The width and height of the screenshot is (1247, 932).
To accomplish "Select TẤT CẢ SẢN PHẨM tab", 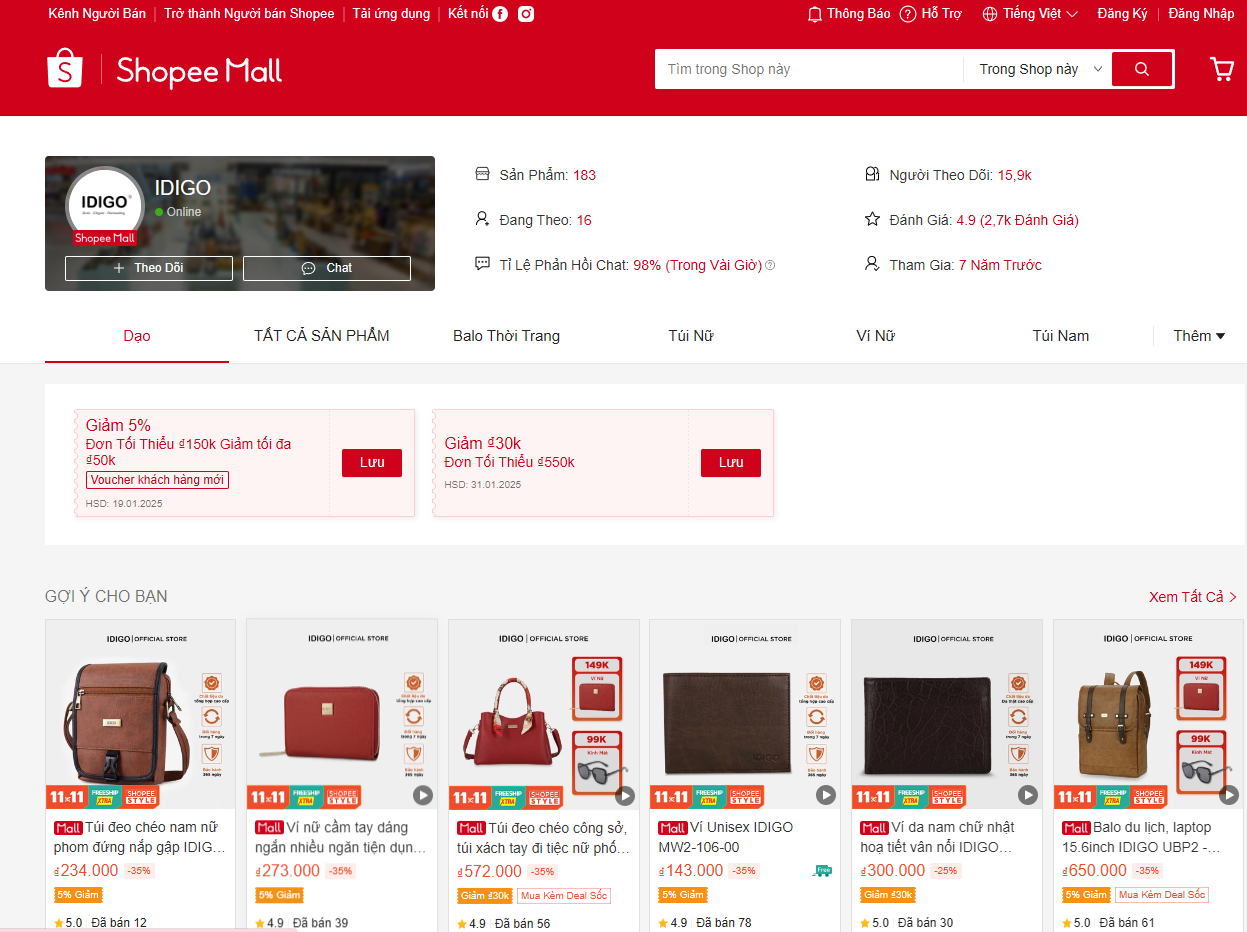I will point(322,336).
